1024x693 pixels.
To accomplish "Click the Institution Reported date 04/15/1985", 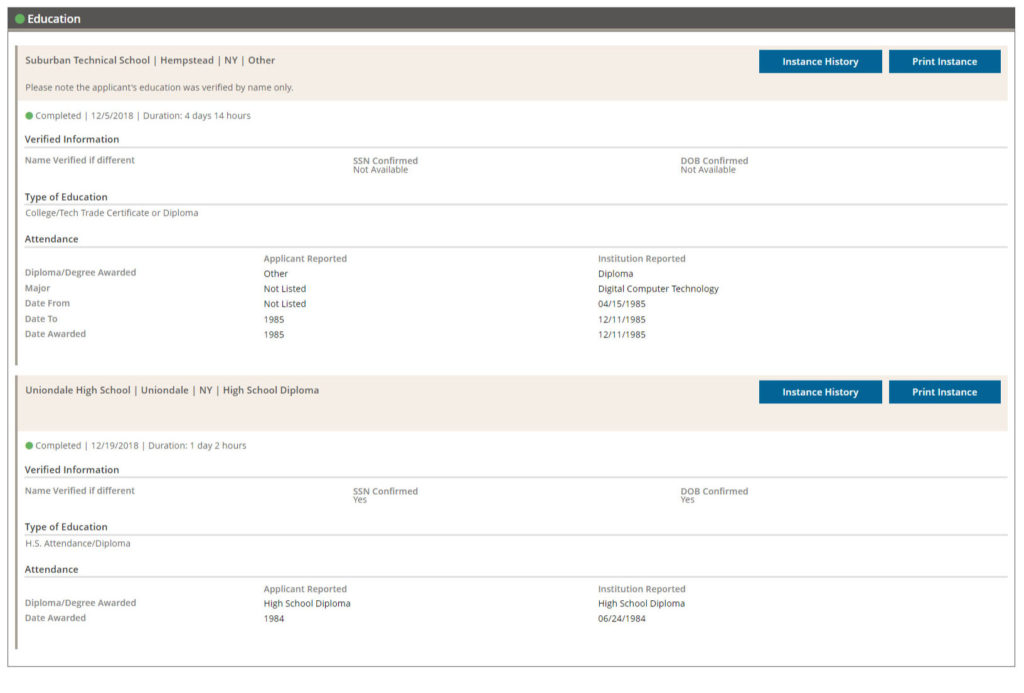I will [x=622, y=304].
